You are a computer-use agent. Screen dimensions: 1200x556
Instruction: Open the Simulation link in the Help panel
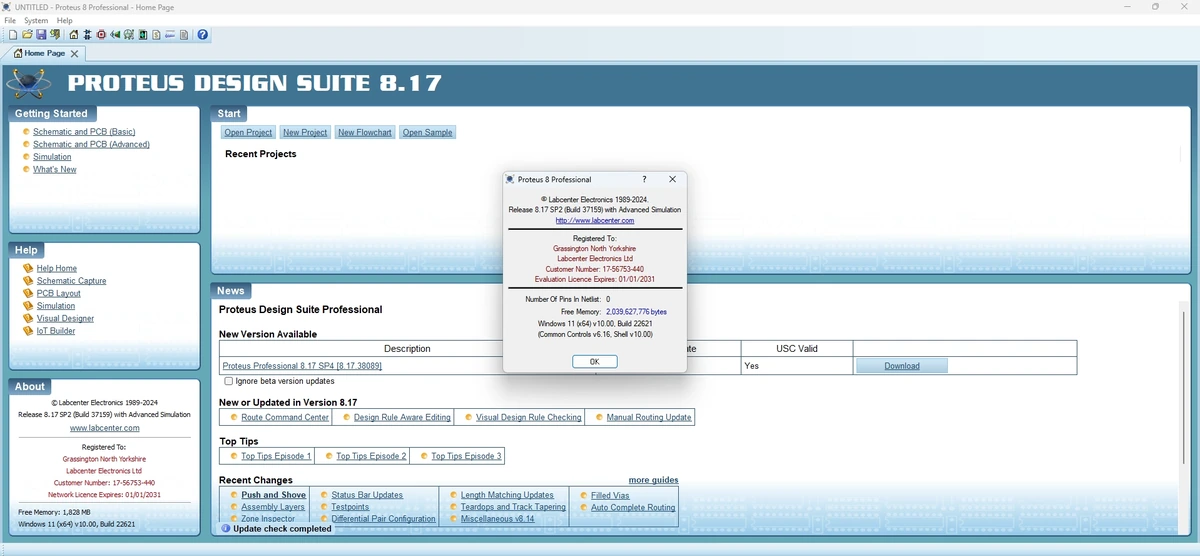(x=56, y=306)
